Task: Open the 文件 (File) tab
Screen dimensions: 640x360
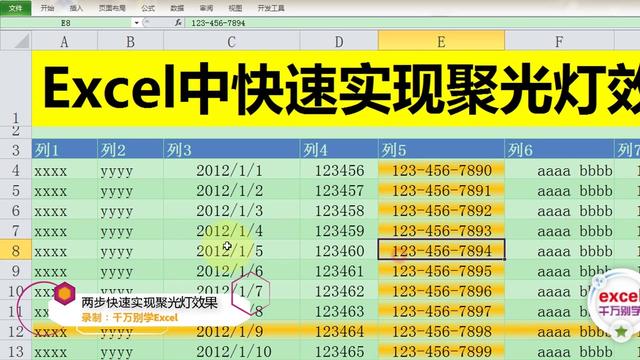Action: 16,8
